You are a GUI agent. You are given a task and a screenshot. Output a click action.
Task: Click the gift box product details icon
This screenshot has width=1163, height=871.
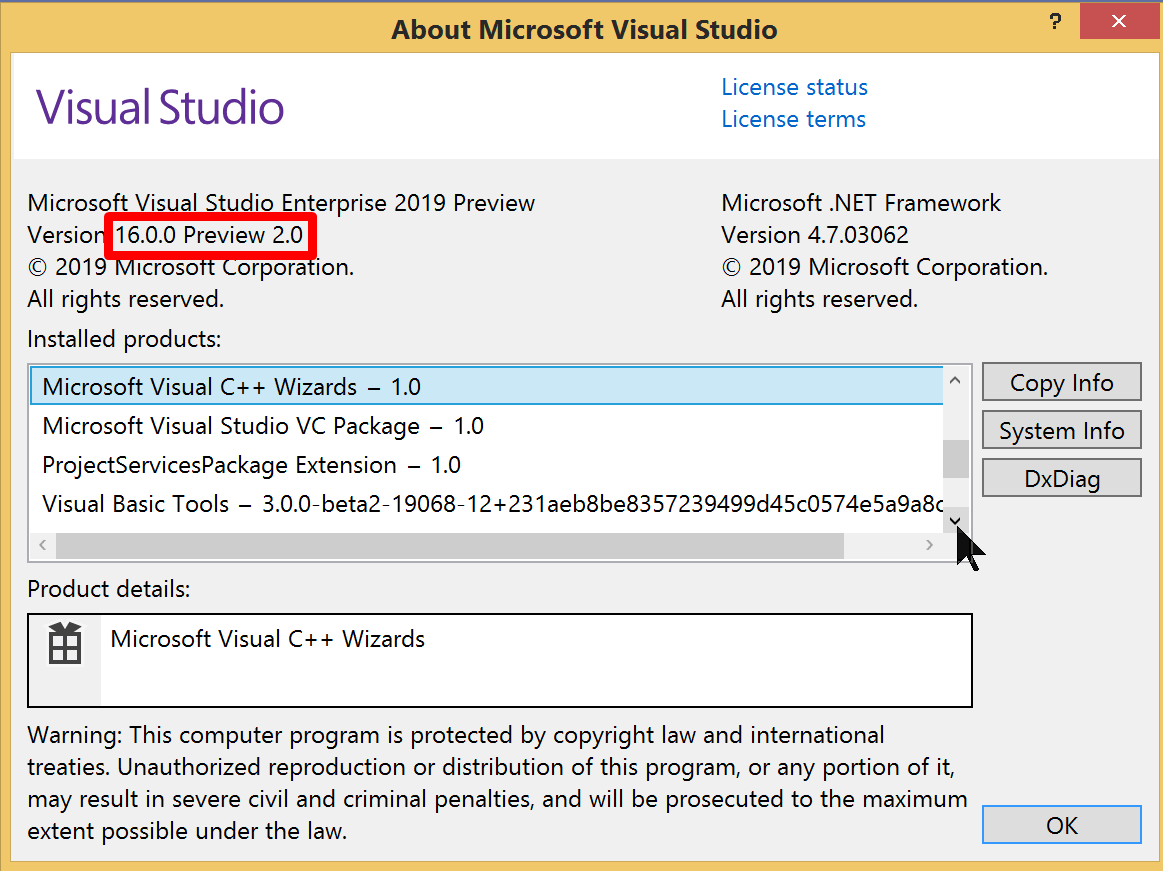(65, 643)
